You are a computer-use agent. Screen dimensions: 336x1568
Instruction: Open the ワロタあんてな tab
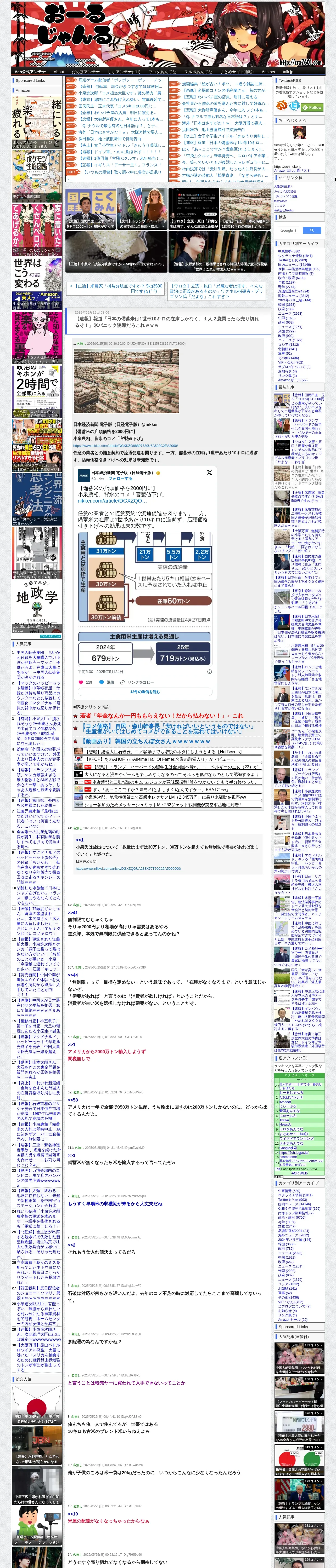[162, 72]
